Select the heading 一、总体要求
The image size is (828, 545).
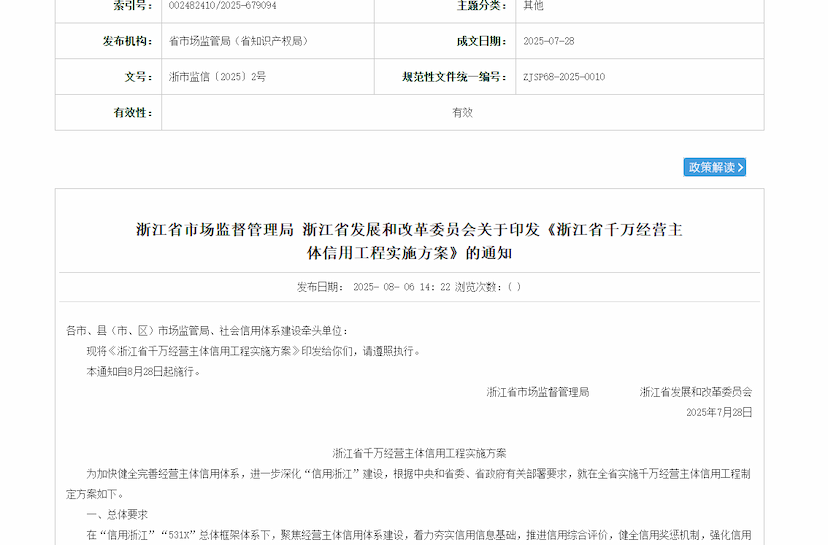[117, 514]
